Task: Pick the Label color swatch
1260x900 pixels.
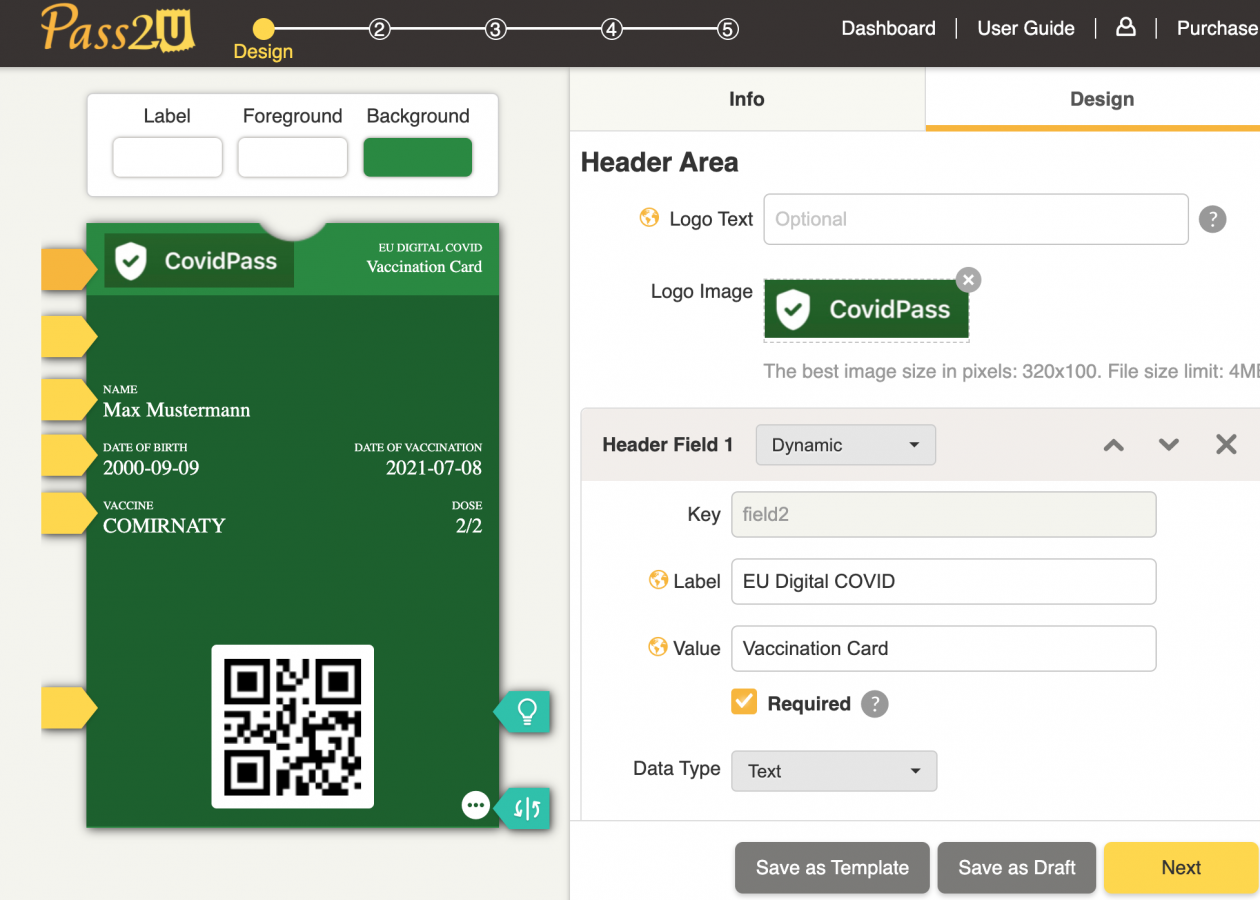Action: 167,157
